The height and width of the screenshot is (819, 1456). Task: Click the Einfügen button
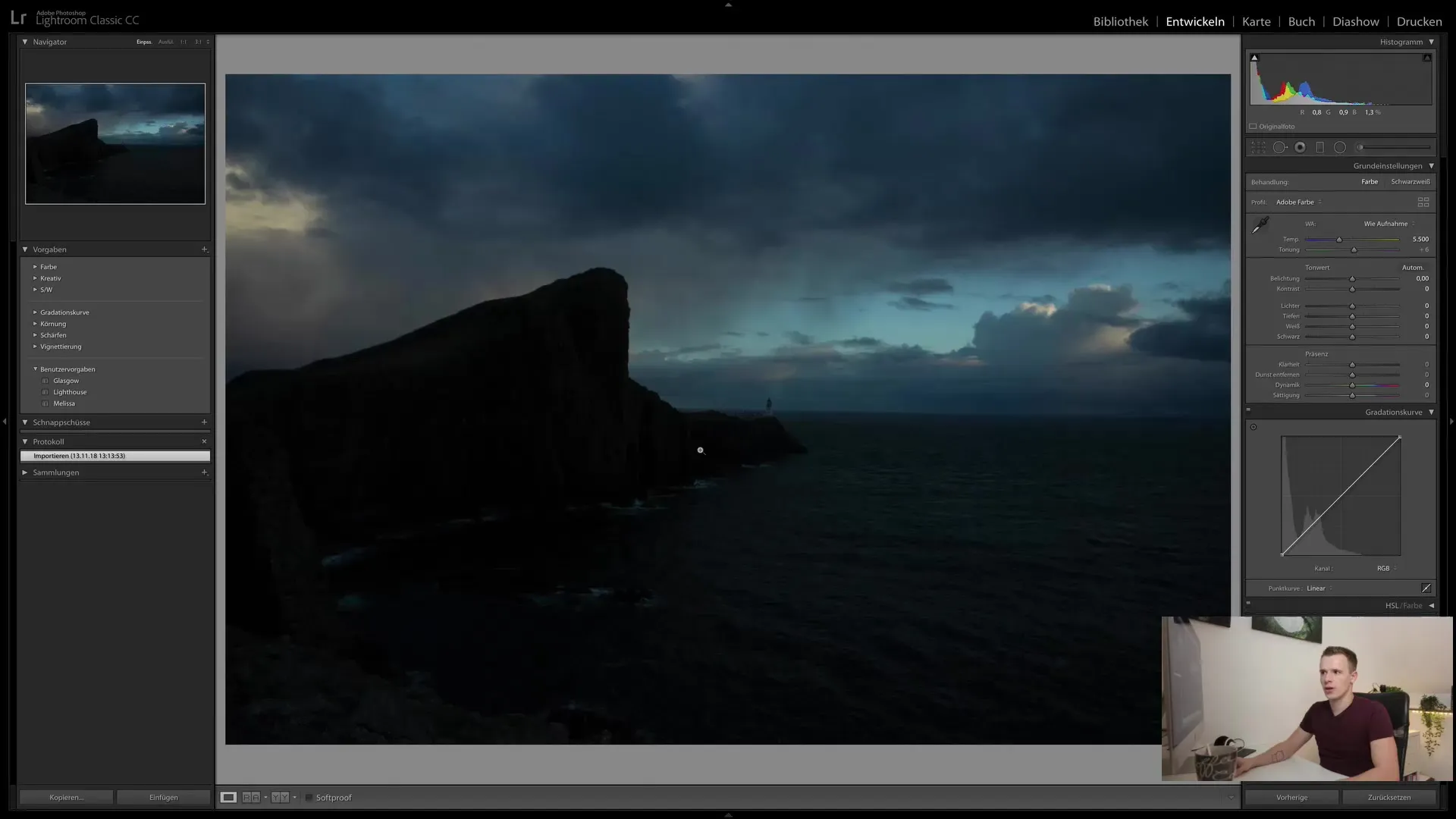tap(163, 797)
